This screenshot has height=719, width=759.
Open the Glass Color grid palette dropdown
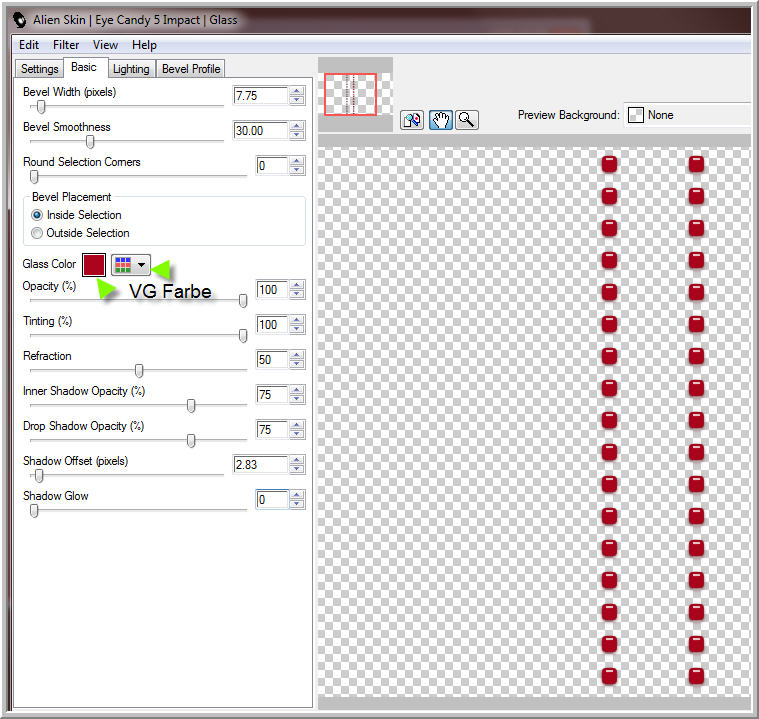131,265
